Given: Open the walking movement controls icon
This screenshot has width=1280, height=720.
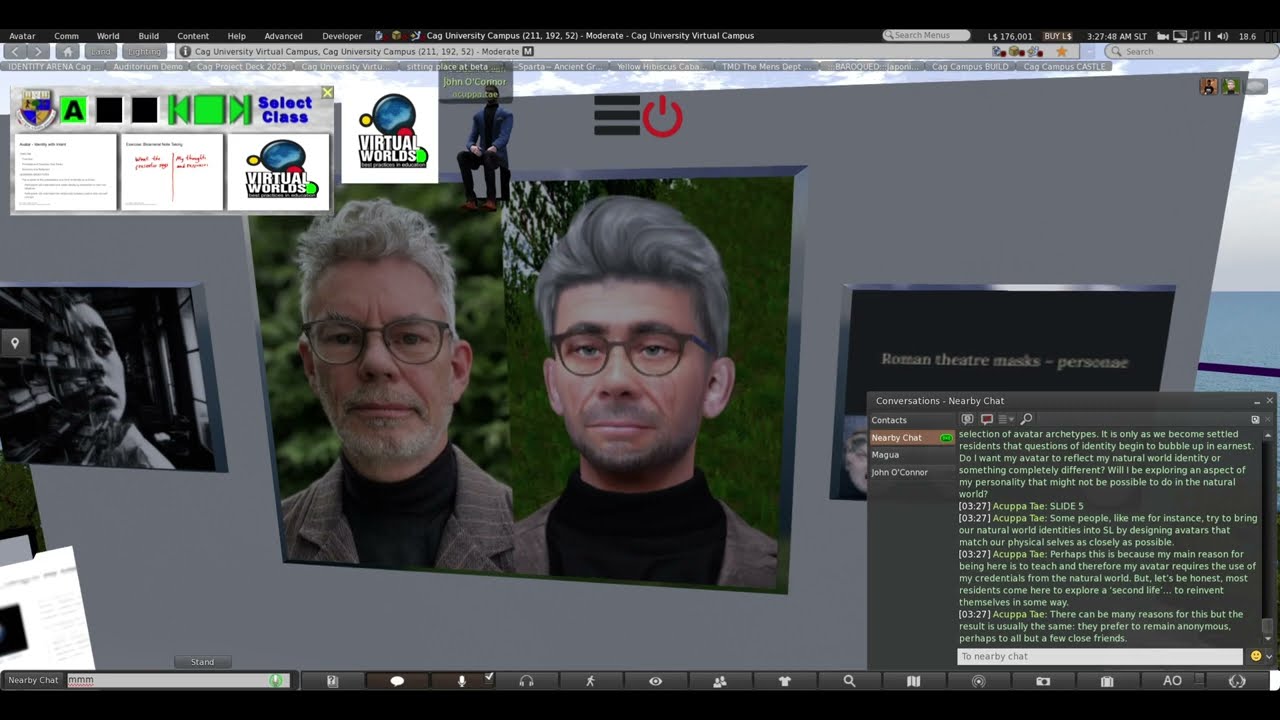Looking at the screenshot, I should point(590,681).
